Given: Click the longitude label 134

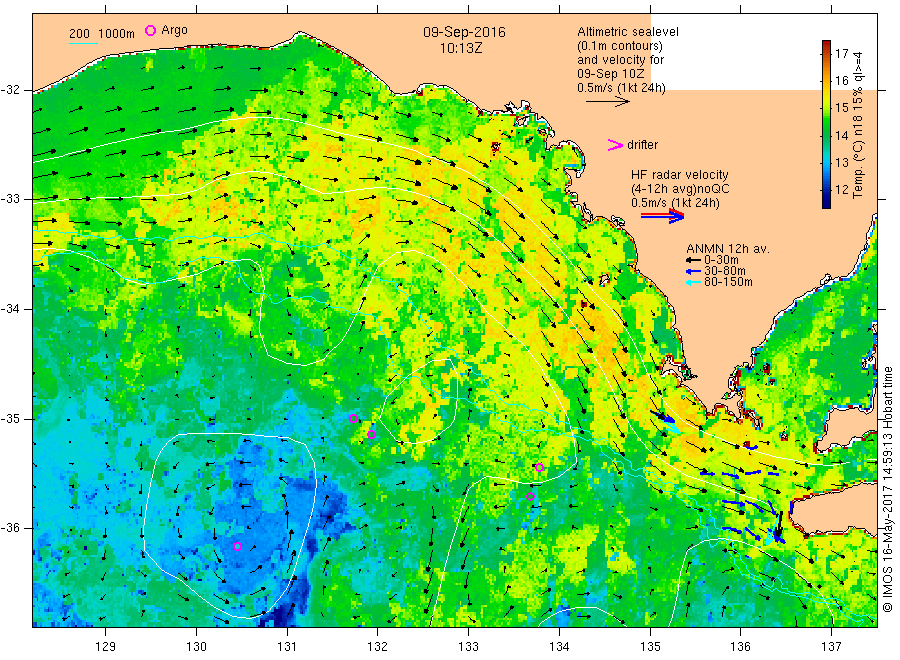Looking at the screenshot, I should [x=559, y=647].
